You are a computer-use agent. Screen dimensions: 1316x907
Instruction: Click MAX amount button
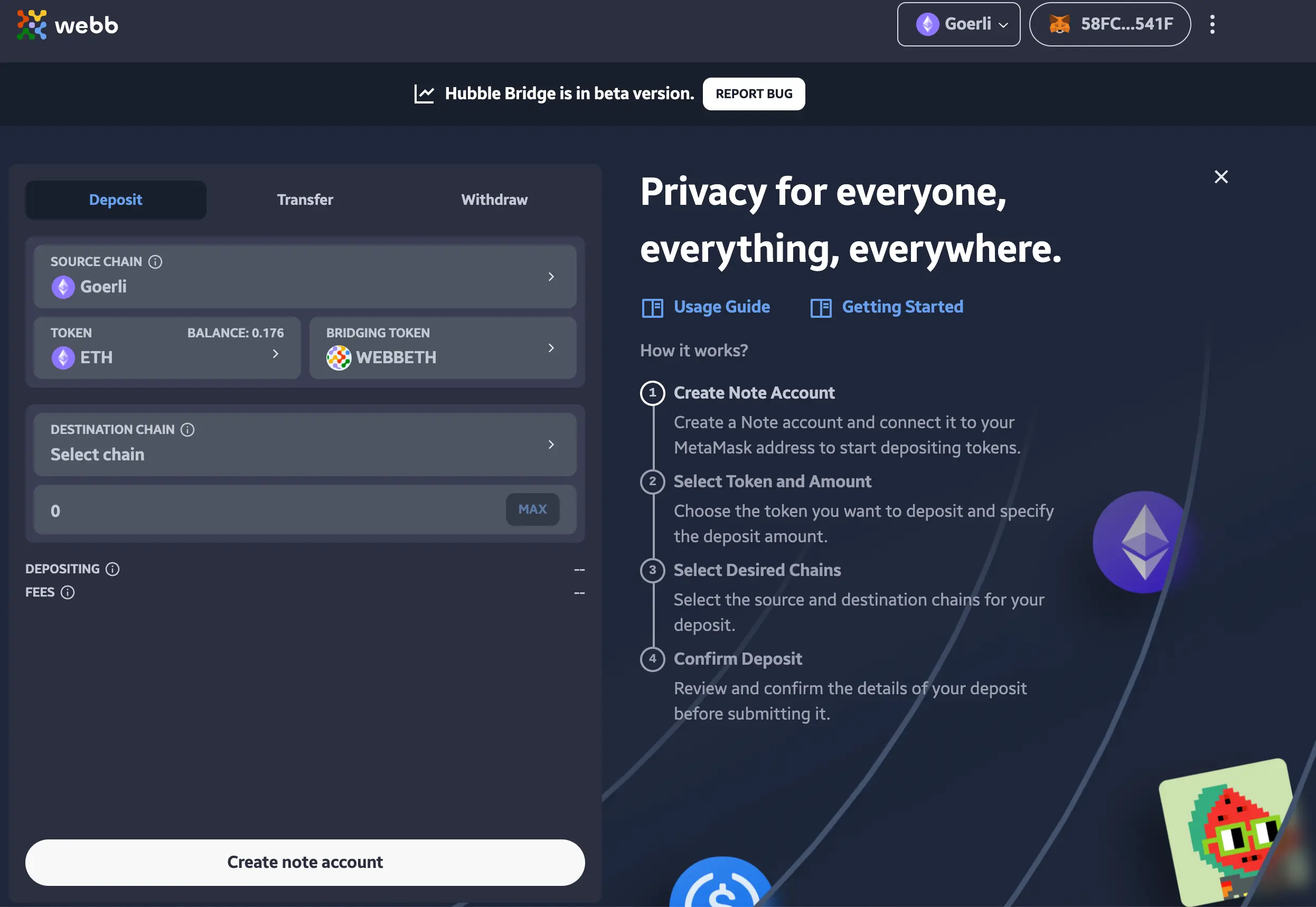pos(532,509)
